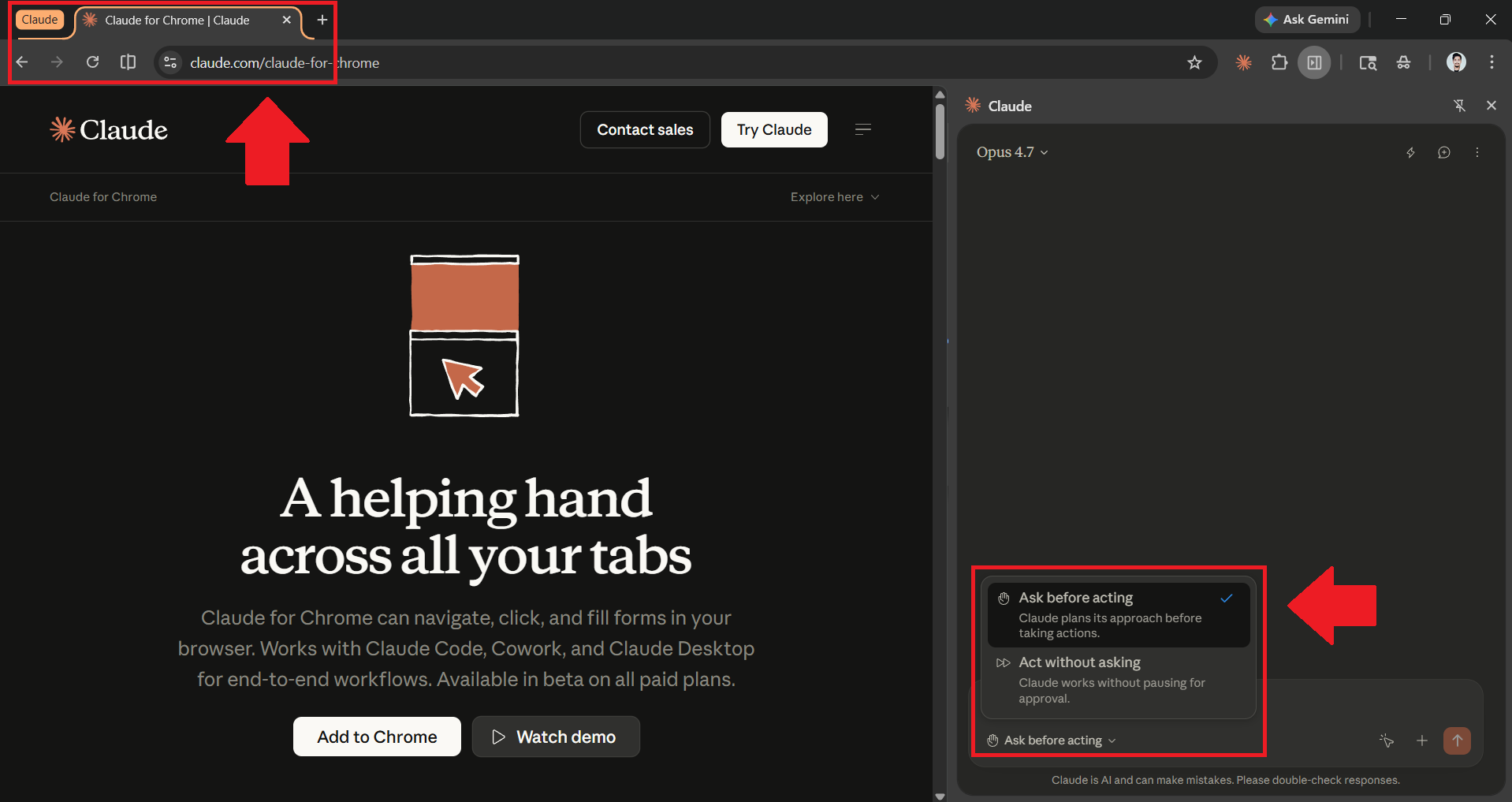Reload the current page
Viewport: 1512px width, 802px height.
click(x=92, y=62)
